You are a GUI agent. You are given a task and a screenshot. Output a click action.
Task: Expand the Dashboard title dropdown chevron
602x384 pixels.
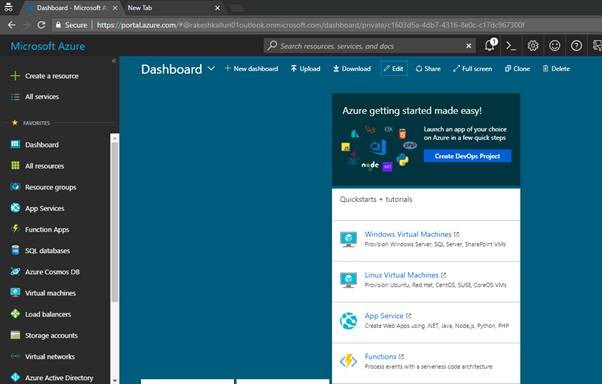pyautogui.click(x=211, y=68)
